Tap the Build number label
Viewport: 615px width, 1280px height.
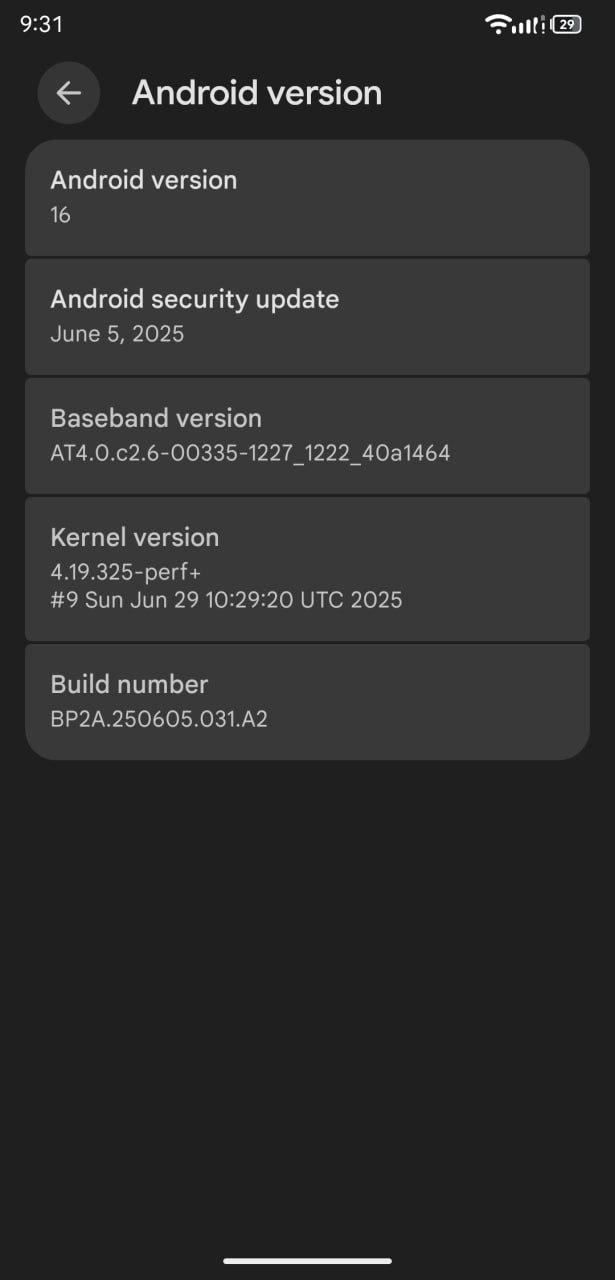[129, 684]
